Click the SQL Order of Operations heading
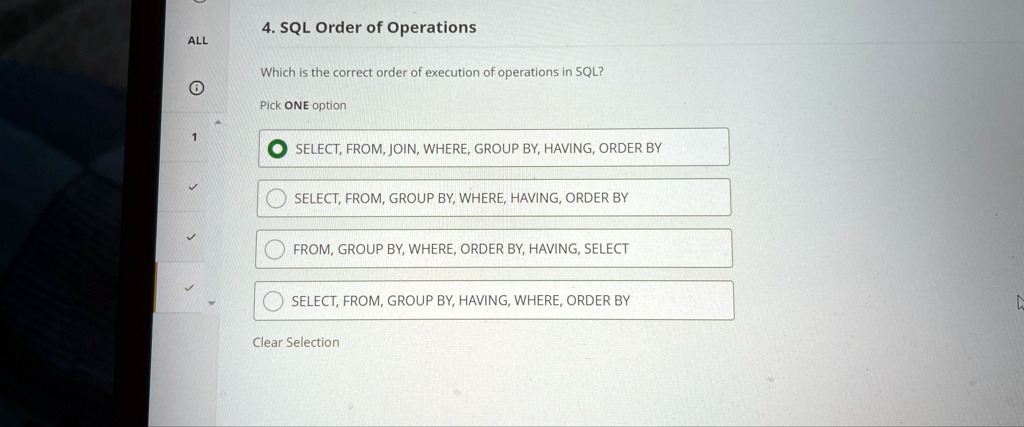The width and height of the screenshot is (1024, 427). 369,28
